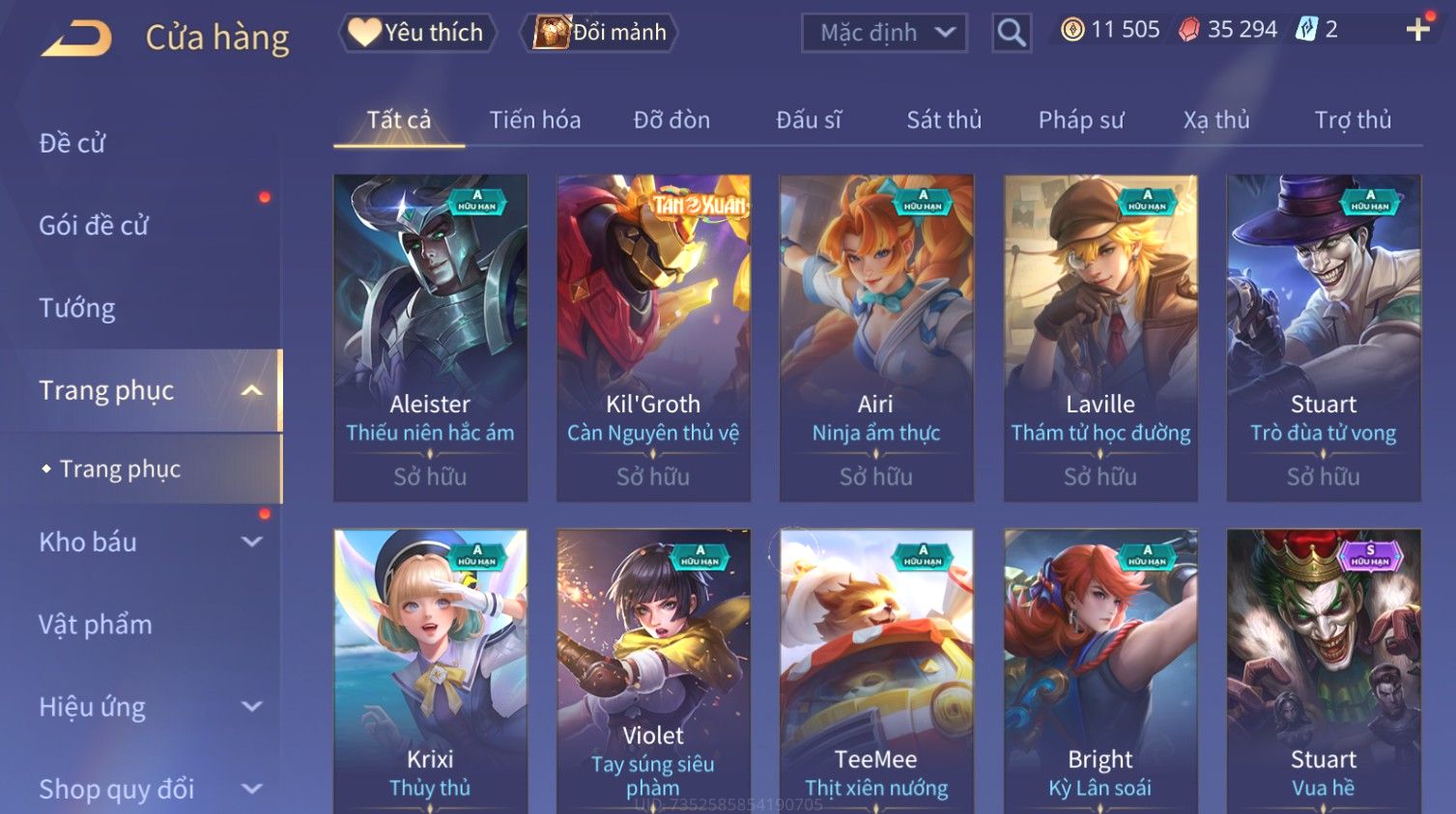Click the back arrow icon beside Cửa hàng

77,39
